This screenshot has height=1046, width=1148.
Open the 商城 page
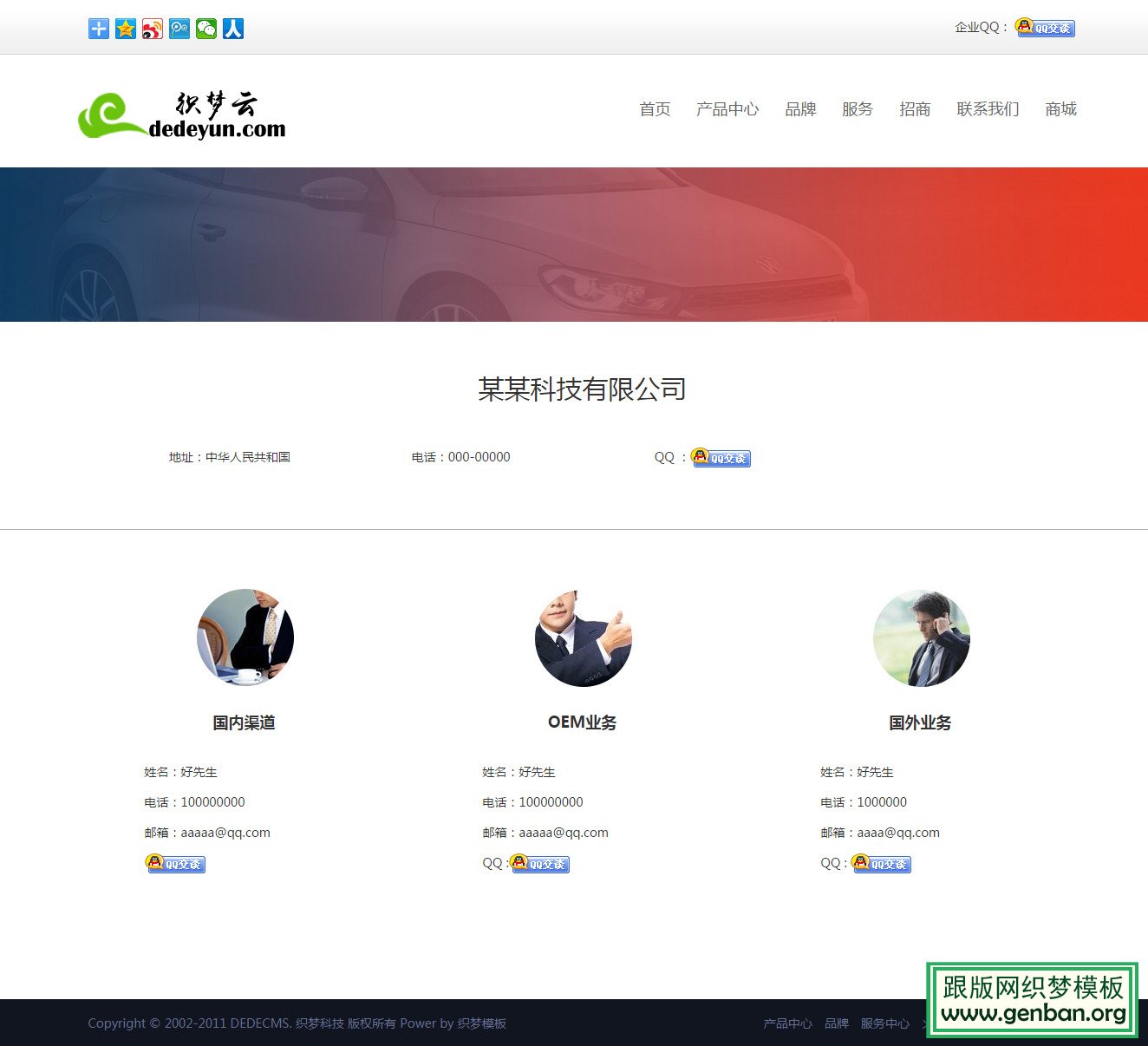coord(1060,109)
